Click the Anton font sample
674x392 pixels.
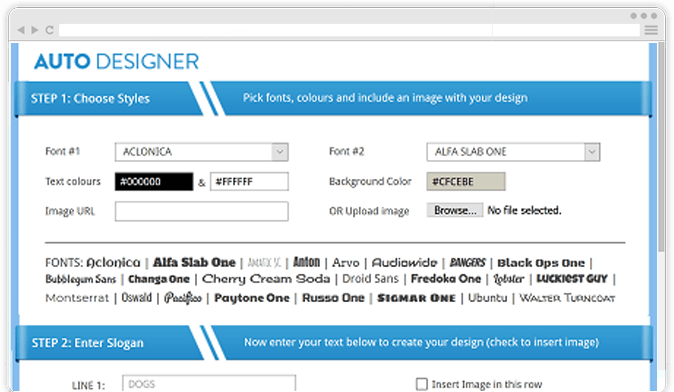click(306, 262)
